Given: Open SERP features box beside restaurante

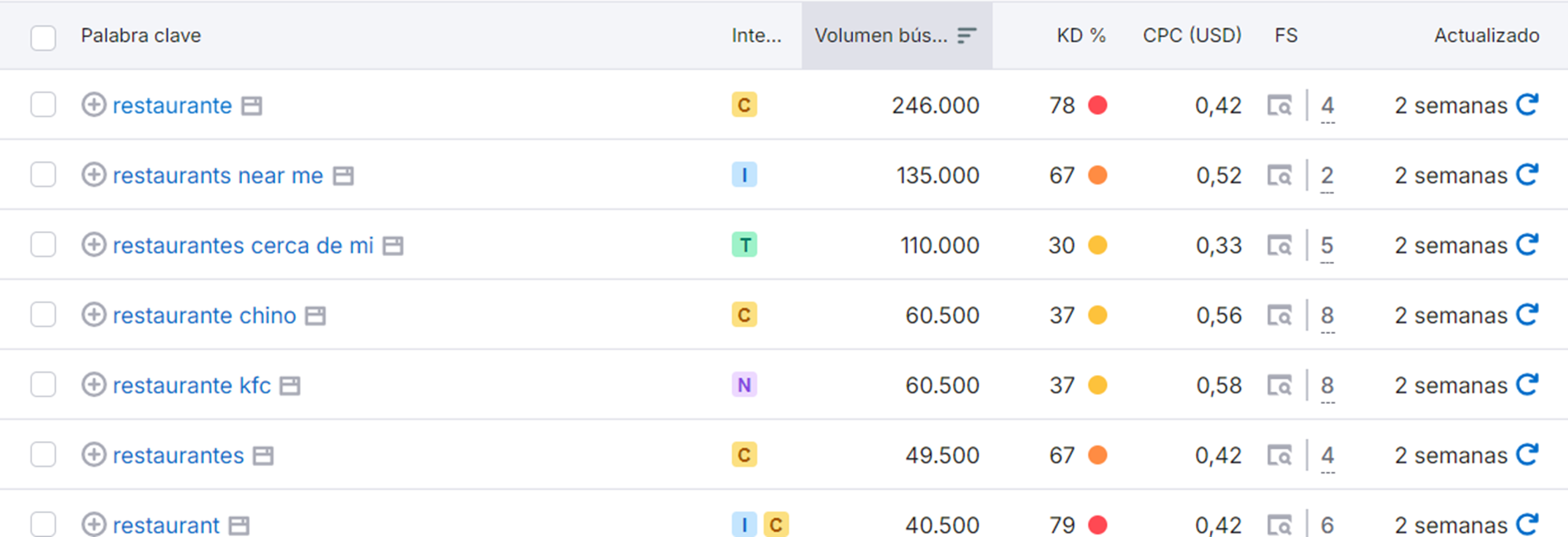Looking at the screenshot, I should click(x=252, y=106).
